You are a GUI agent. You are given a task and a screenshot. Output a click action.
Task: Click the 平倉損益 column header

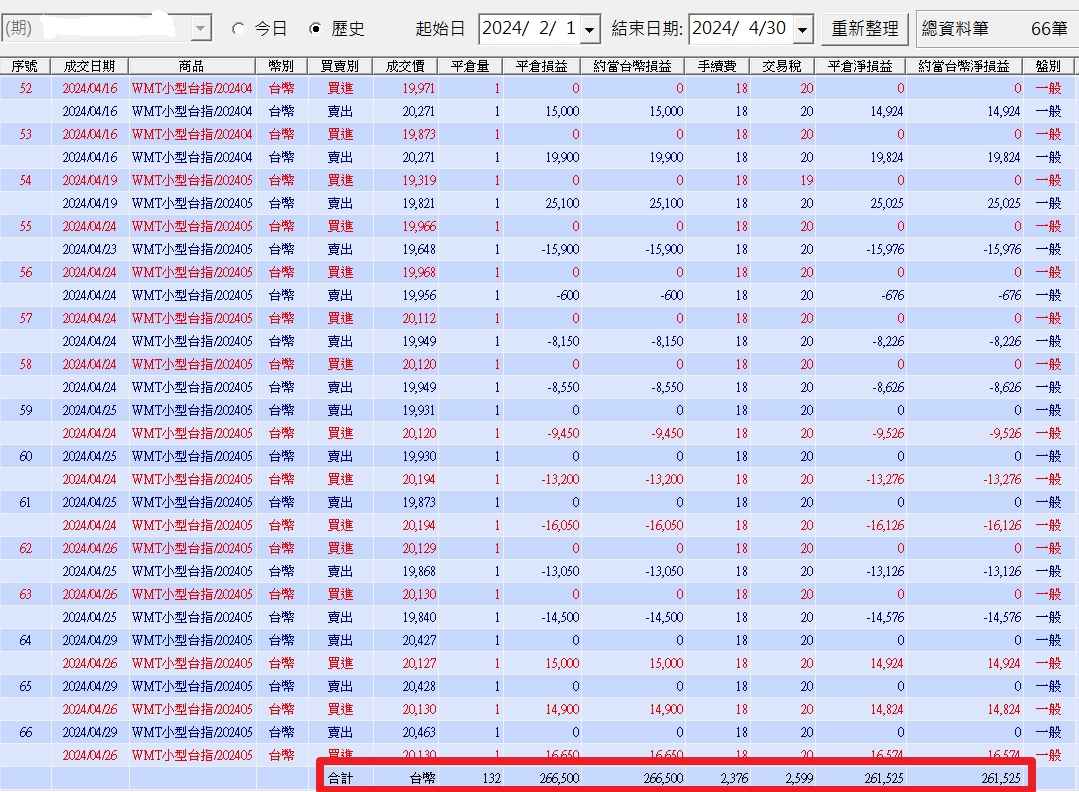542,66
